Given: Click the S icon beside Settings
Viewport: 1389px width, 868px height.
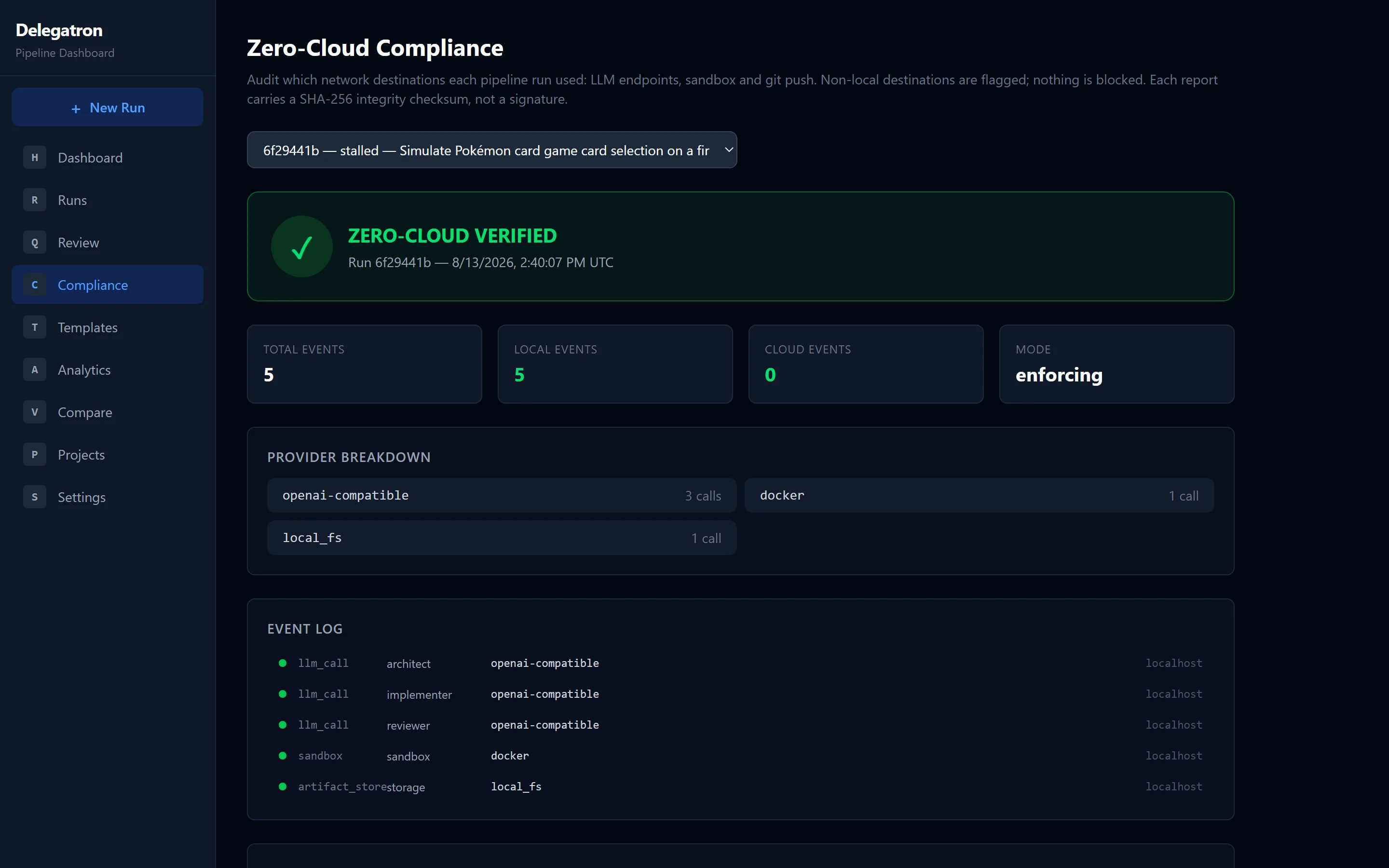Looking at the screenshot, I should [34, 497].
